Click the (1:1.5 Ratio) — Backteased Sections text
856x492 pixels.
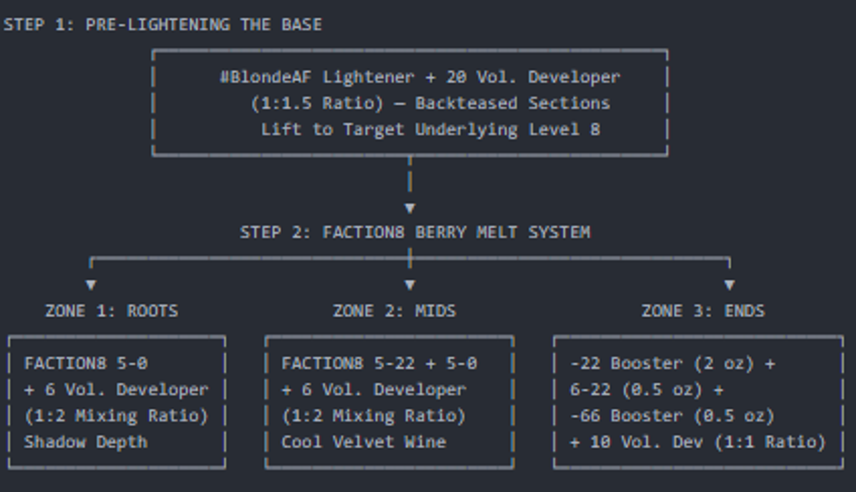click(x=430, y=103)
